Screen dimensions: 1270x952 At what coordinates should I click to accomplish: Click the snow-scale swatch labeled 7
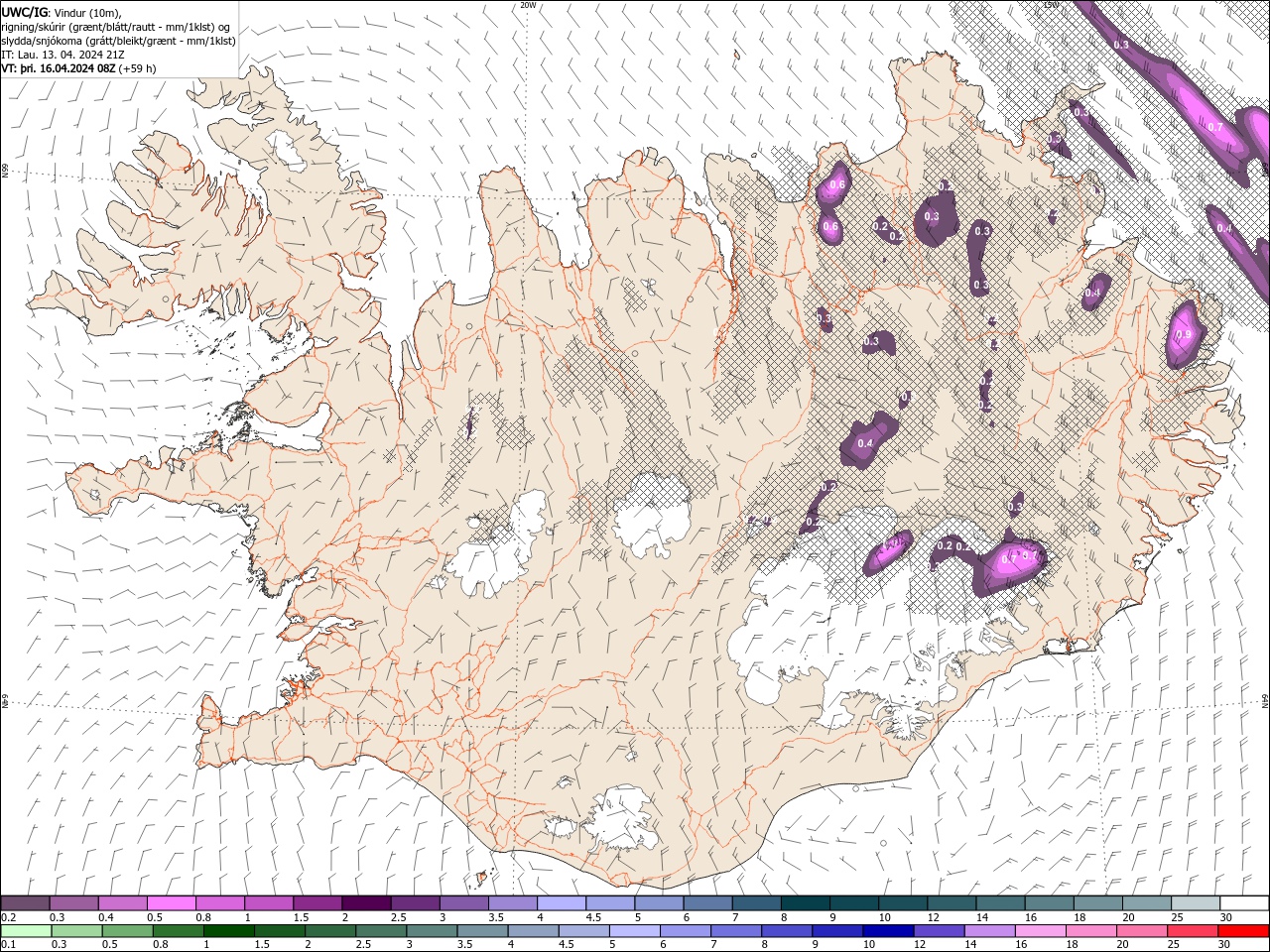click(x=755, y=903)
